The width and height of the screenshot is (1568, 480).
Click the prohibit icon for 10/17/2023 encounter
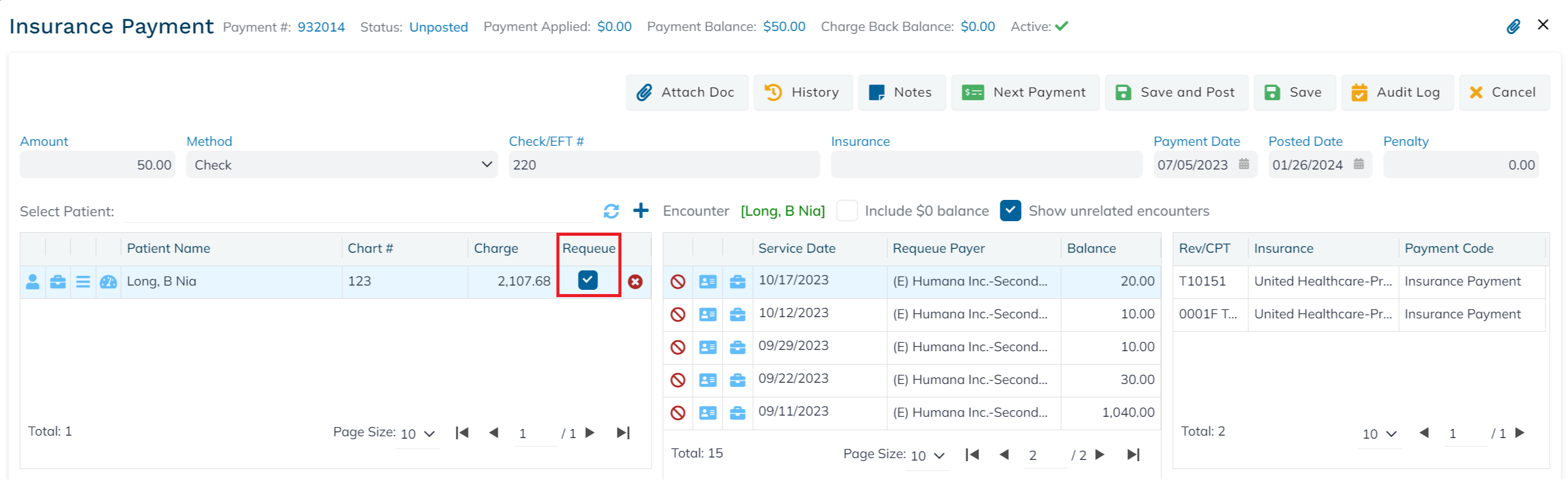tap(678, 282)
